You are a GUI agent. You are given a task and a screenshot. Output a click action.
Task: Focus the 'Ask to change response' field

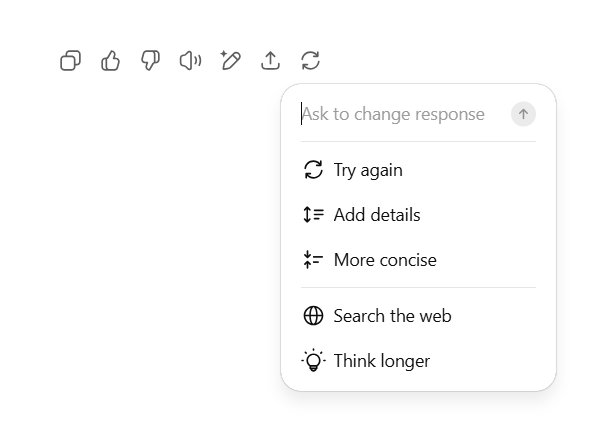click(x=404, y=114)
